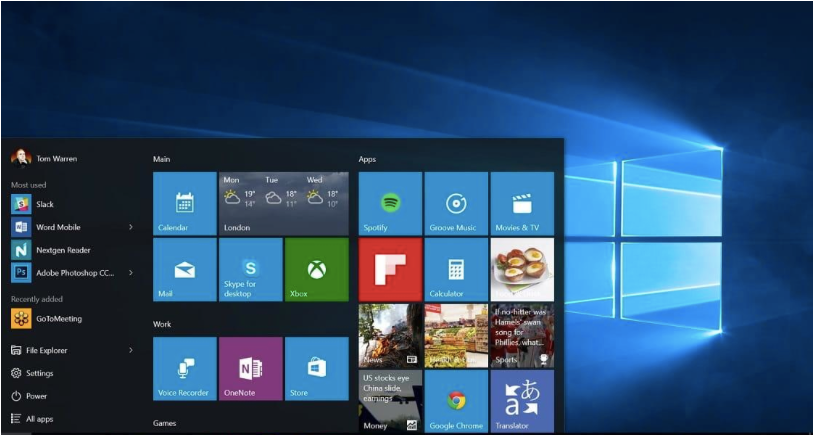Image resolution: width=815 pixels, height=435 pixels.
Task: Open the Xbox tile
Action: click(317, 270)
